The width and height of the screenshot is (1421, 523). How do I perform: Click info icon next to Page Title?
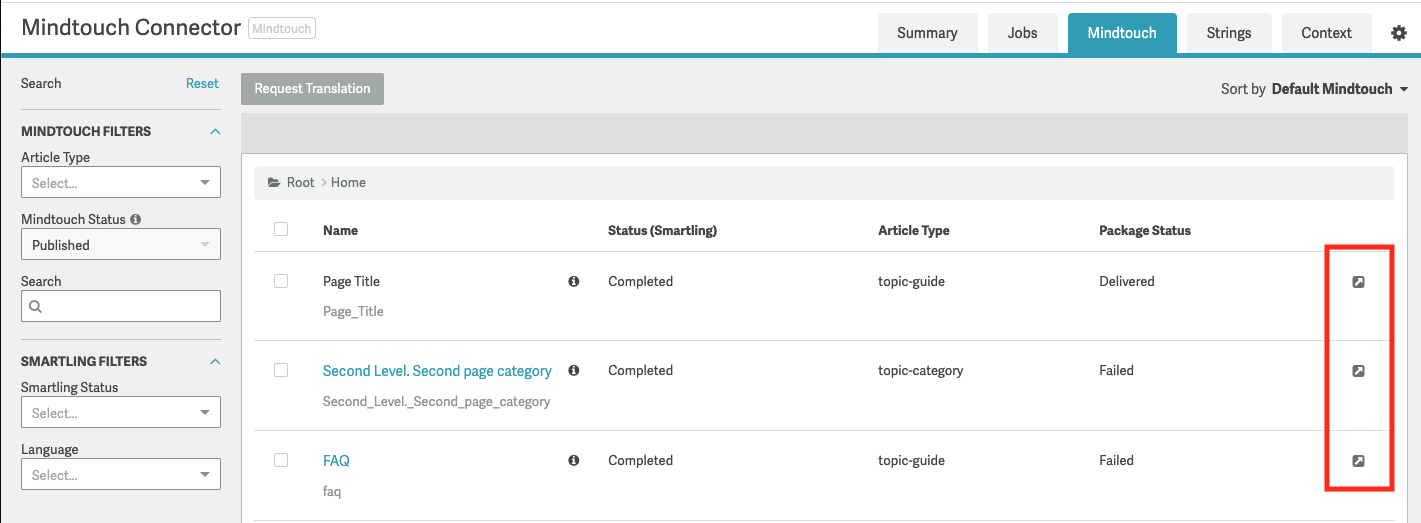coord(574,282)
